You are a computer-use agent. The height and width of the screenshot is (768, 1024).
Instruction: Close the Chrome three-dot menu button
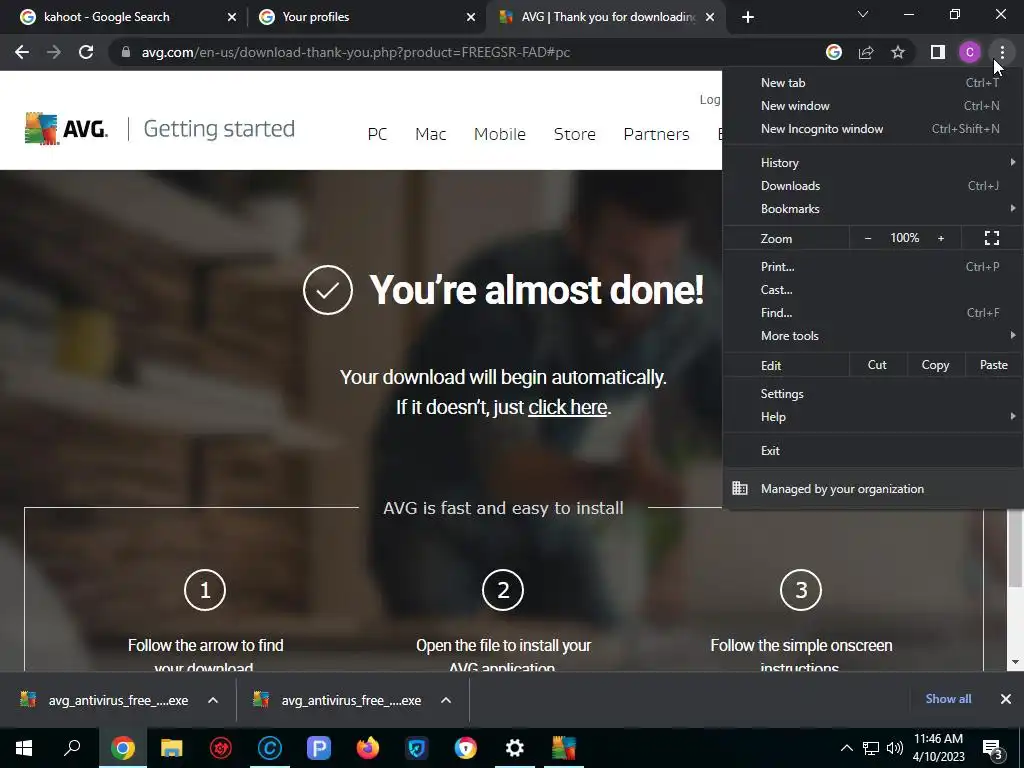(x=1002, y=52)
